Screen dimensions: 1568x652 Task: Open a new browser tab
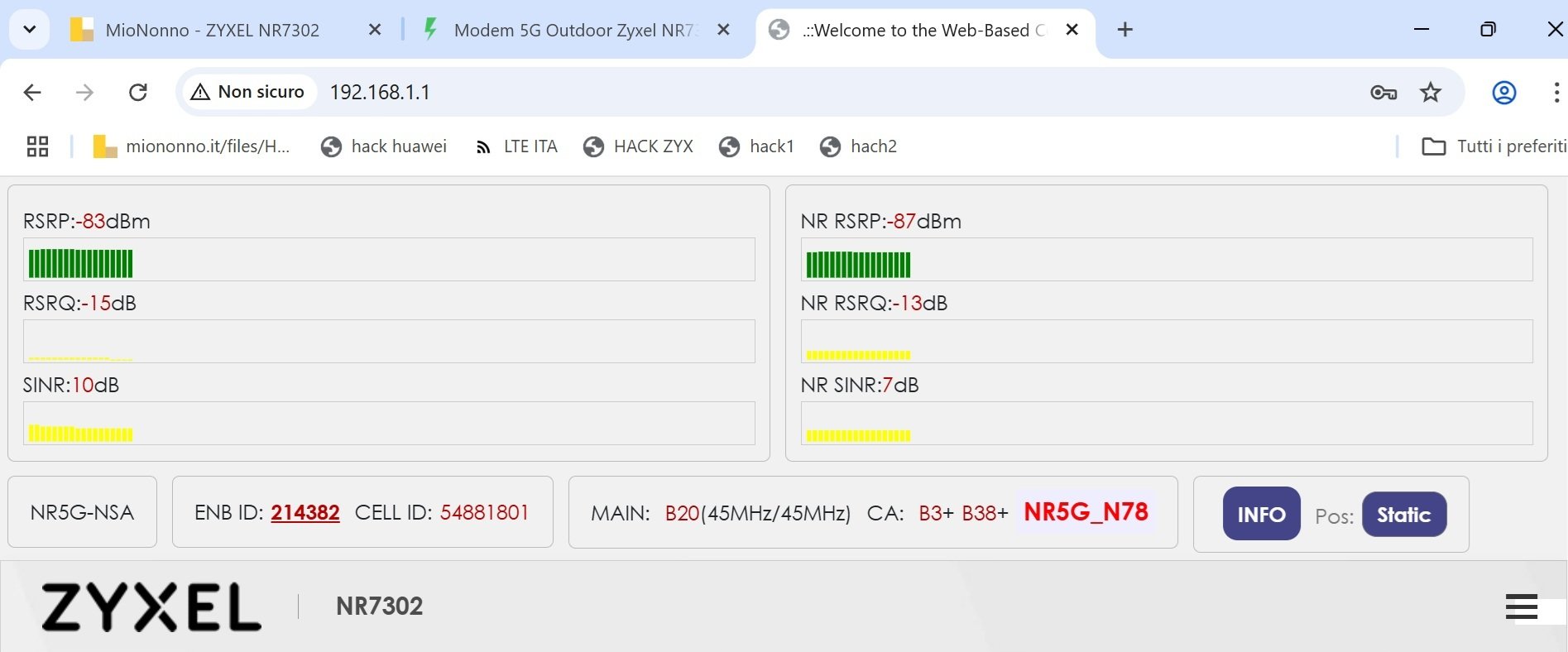(1125, 30)
